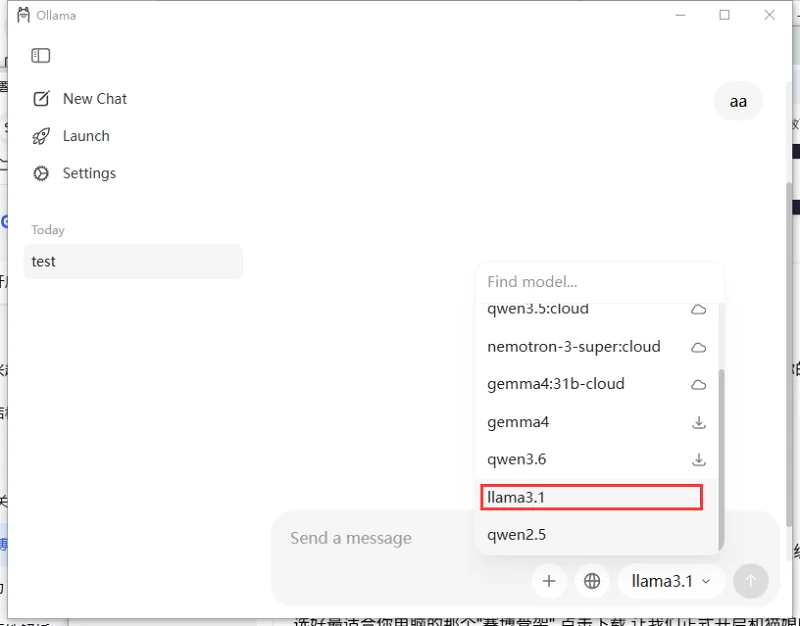800x626 pixels.
Task: Click cloud icon next to gemma4:31b-cloud
Action: (x=698, y=385)
